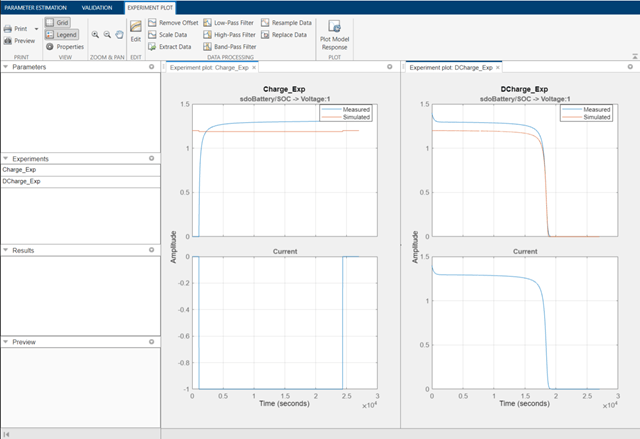Click the Edit plot button
The image size is (640, 439).
pos(136,31)
